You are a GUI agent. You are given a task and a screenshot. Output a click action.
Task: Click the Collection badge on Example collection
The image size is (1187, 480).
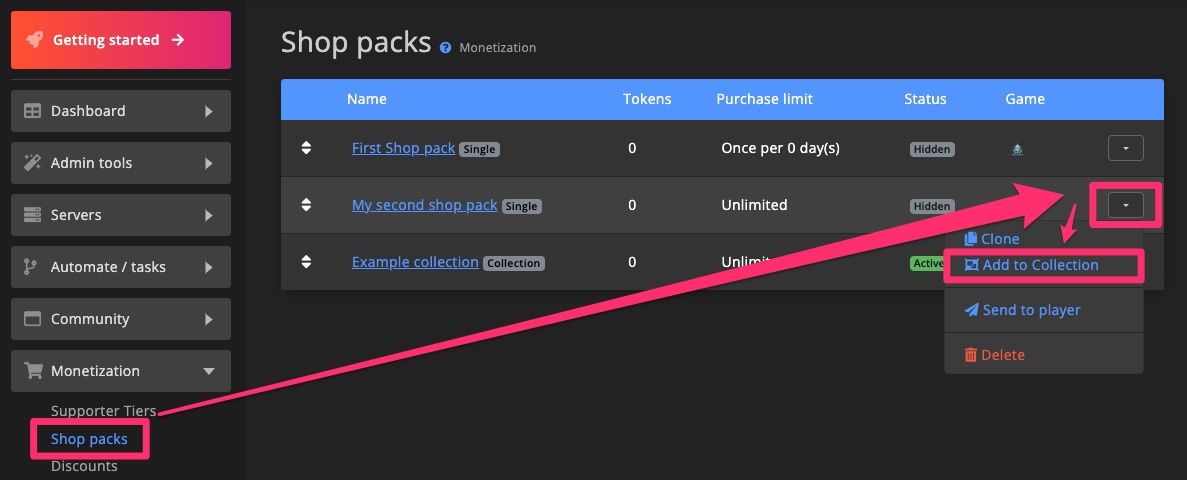513,263
